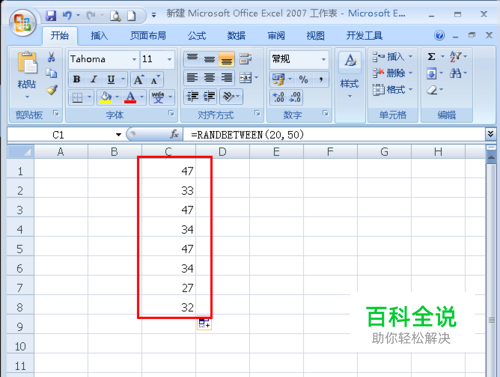Click the AutoSum sigma icon
This screenshot has width=500, height=377.
click(x=432, y=57)
